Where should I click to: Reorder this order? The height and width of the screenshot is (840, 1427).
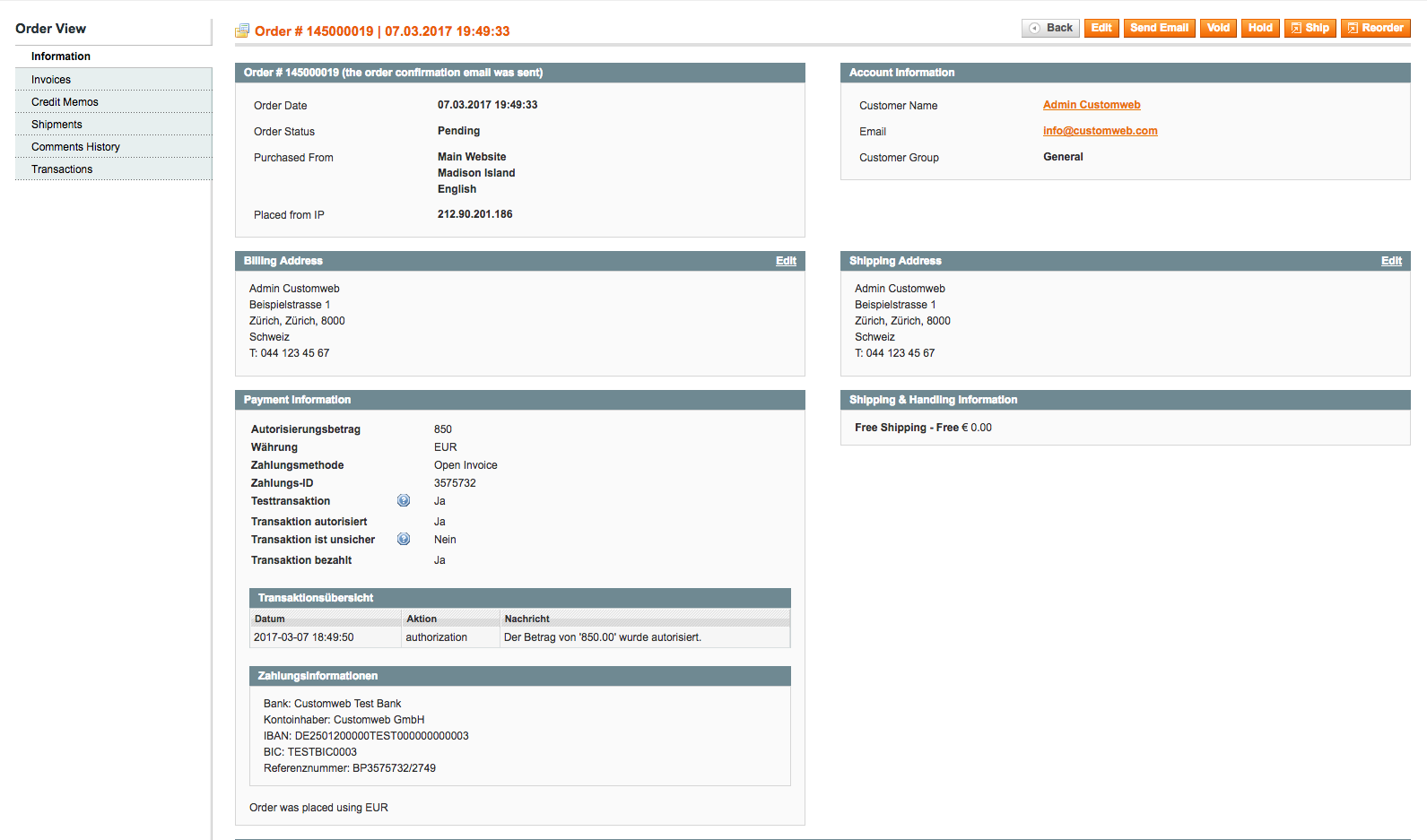tap(1375, 28)
